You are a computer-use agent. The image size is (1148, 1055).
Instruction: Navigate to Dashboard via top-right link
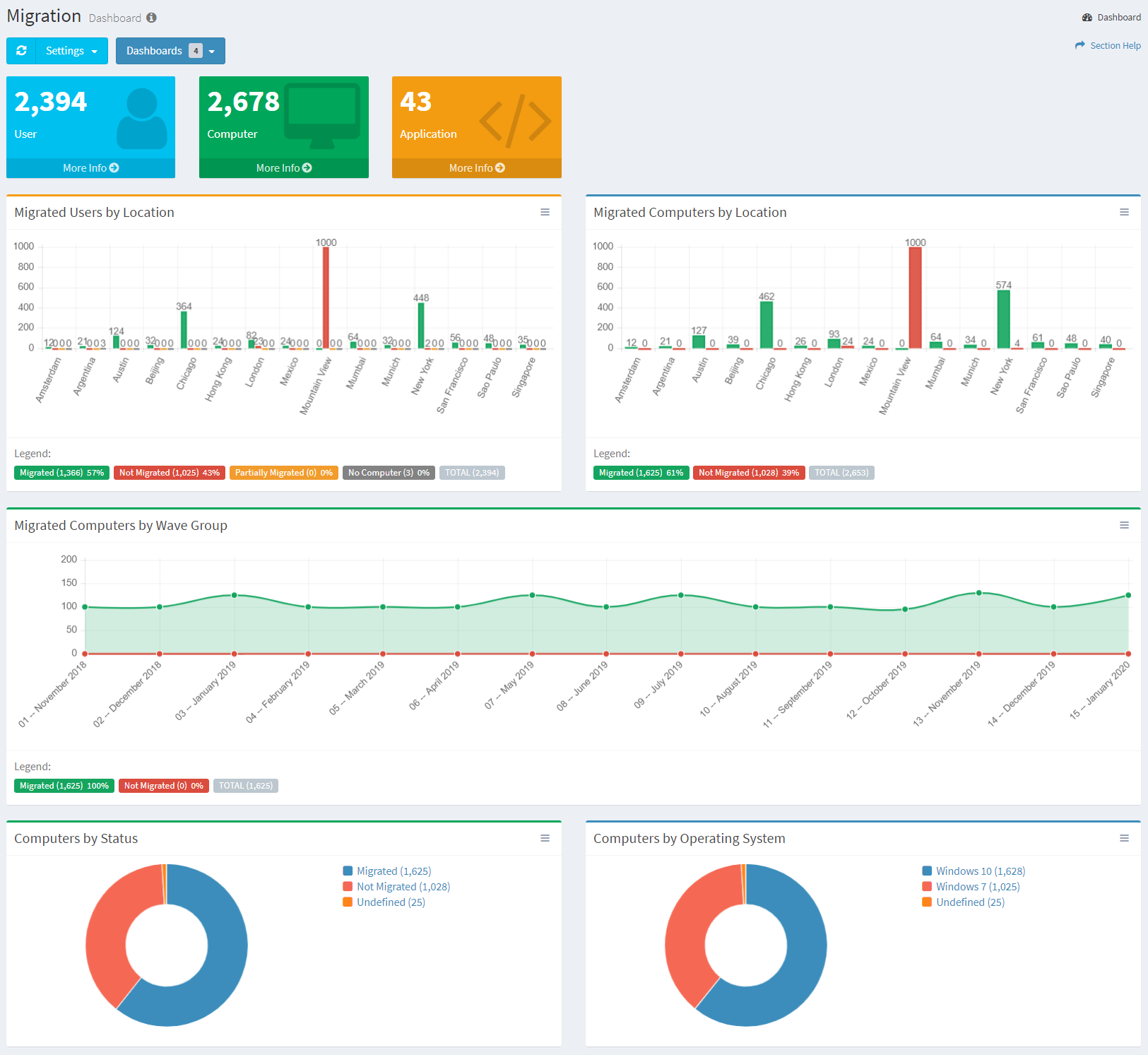tap(1118, 17)
